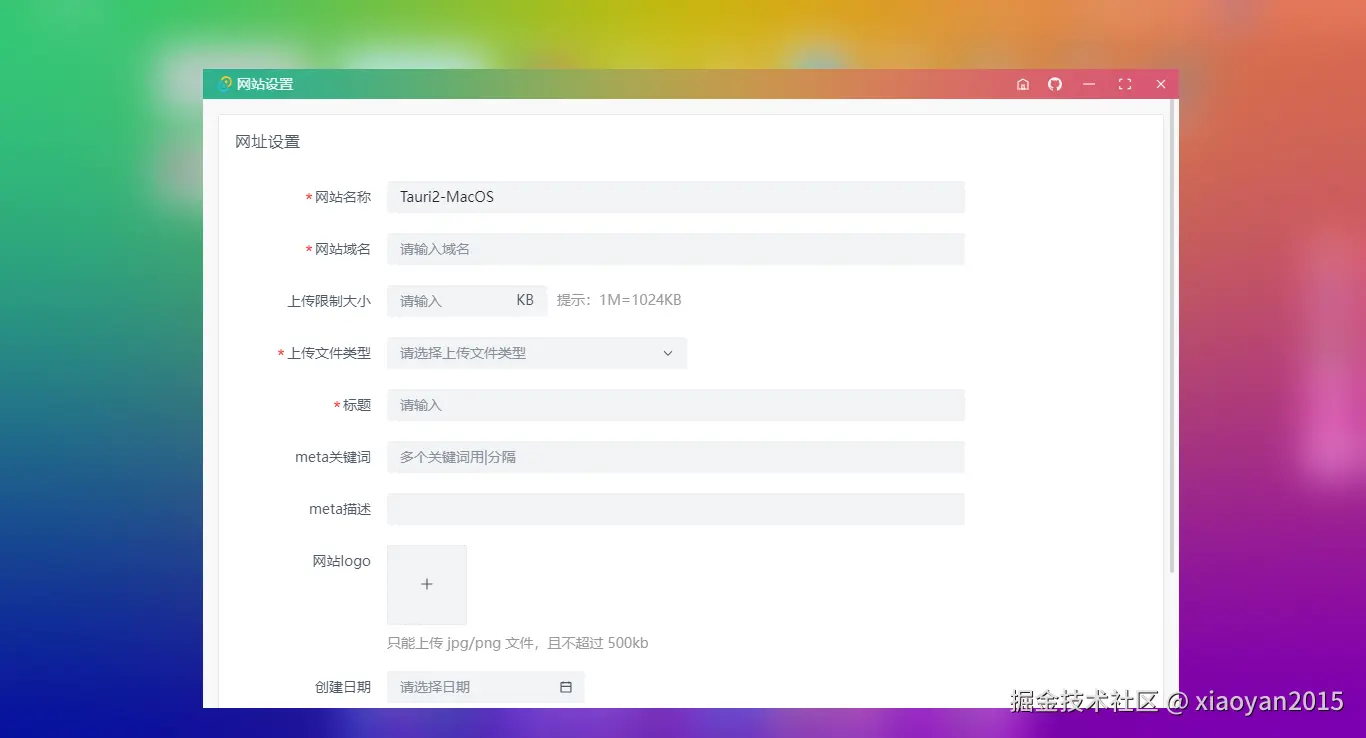Toggle fullscreen for the 网站设置 window
This screenshot has height=738, width=1366.
click(x=1125, y=84)
